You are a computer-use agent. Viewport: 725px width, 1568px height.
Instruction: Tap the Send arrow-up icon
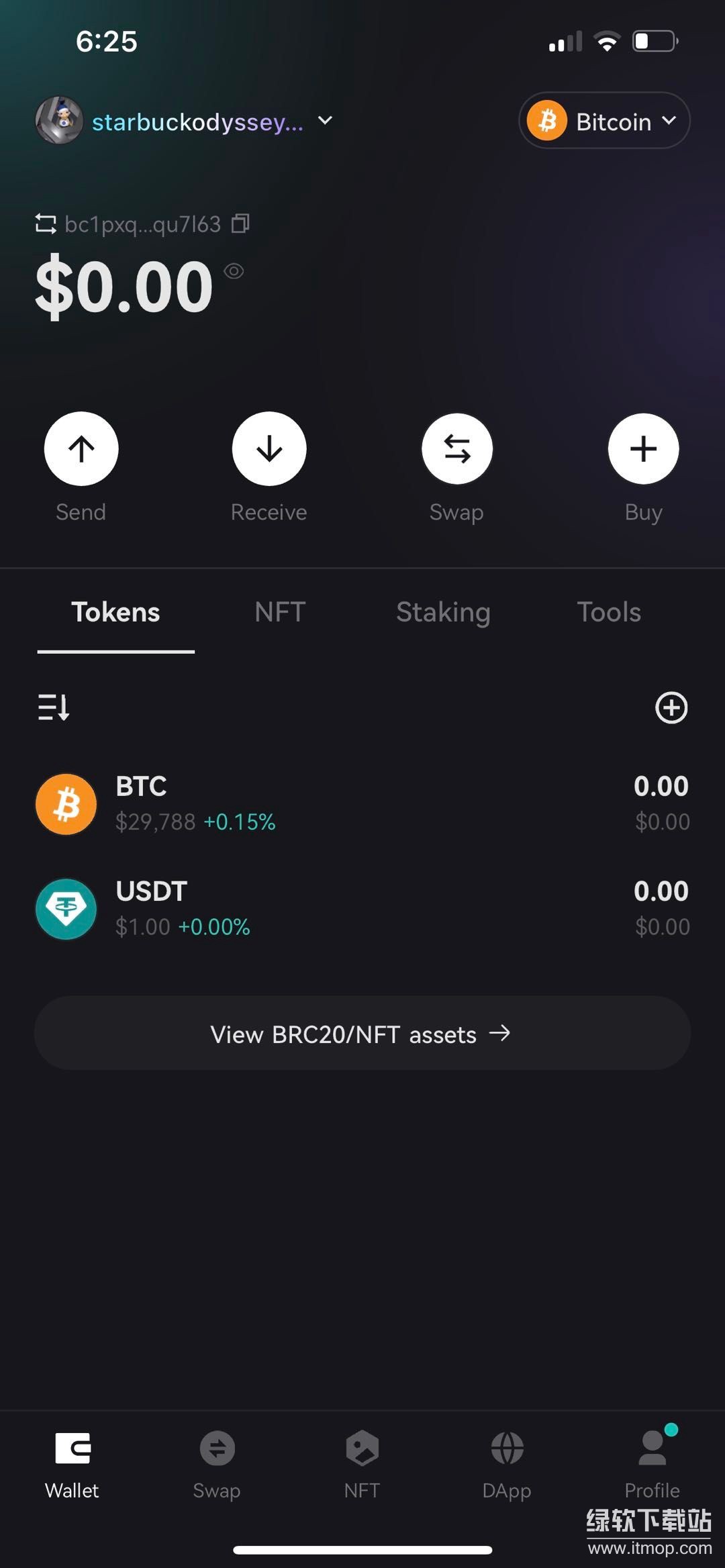[81, 448]
